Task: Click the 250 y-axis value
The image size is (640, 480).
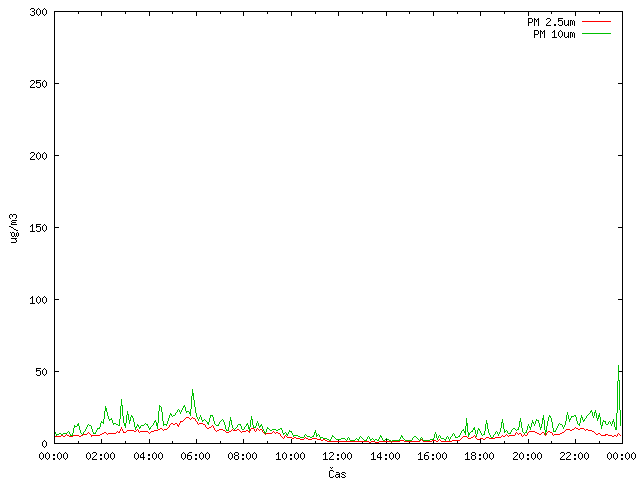Action: (x=38, y=84)
